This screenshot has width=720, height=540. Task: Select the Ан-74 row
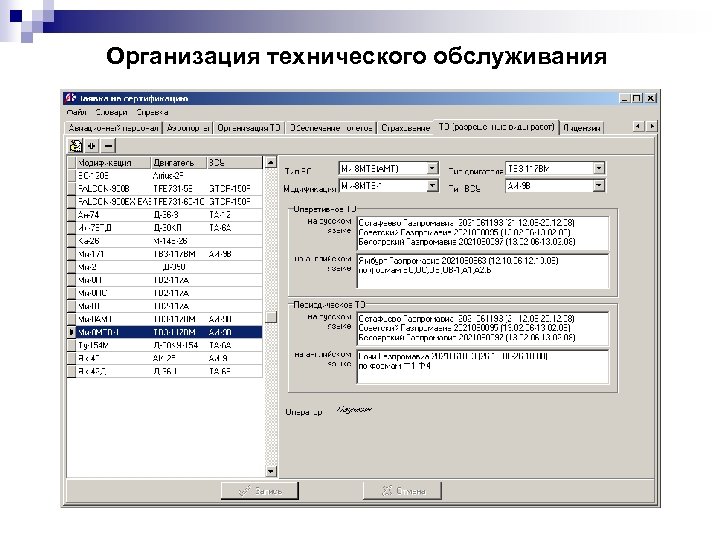click(x=165, y=215)
